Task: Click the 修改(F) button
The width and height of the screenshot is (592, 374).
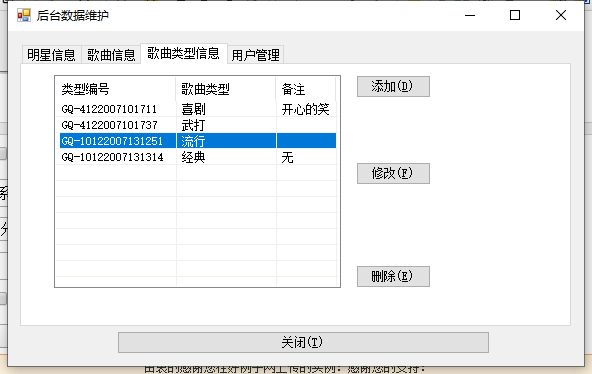Action: (x=393, y=173)
